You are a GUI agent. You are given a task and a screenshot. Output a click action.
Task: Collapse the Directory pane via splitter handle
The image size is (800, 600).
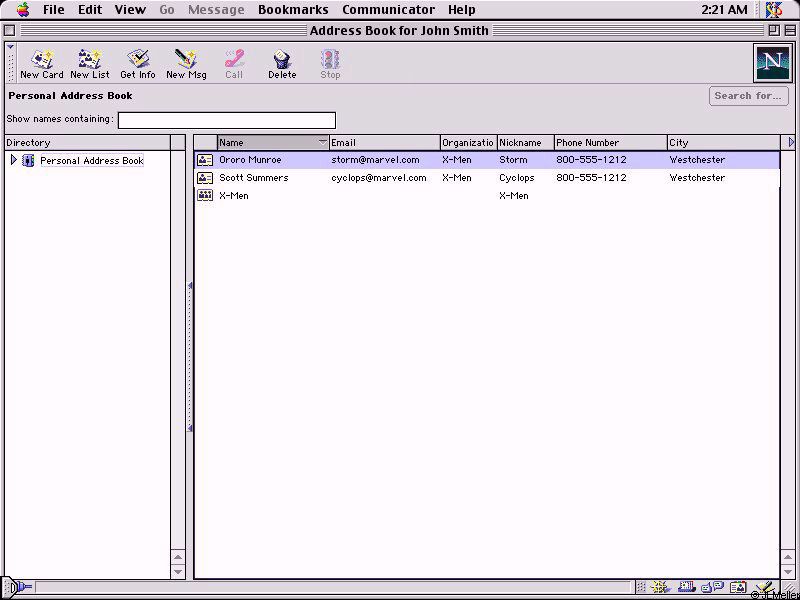click(x=190, y=357)
